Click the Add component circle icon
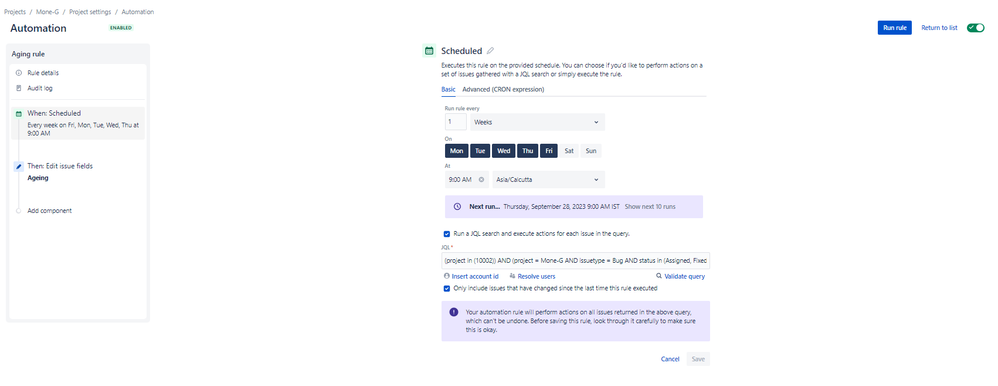 point(18,211)
